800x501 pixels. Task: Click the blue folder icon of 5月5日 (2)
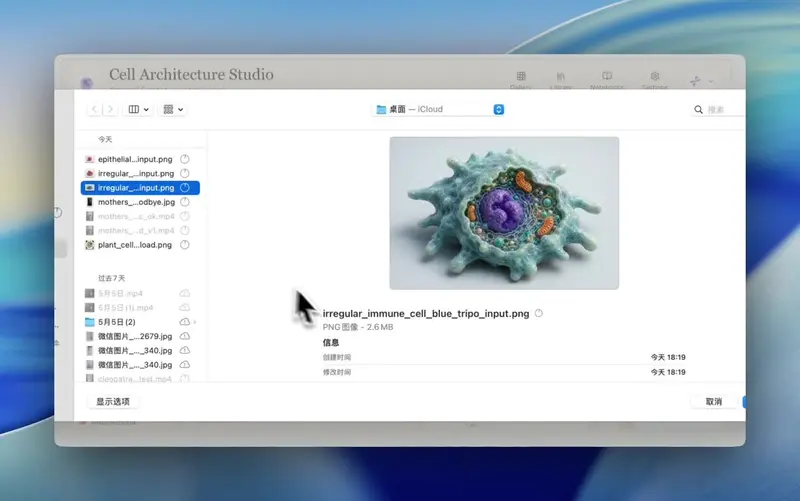pyautogui.click(x=90, y=322)
